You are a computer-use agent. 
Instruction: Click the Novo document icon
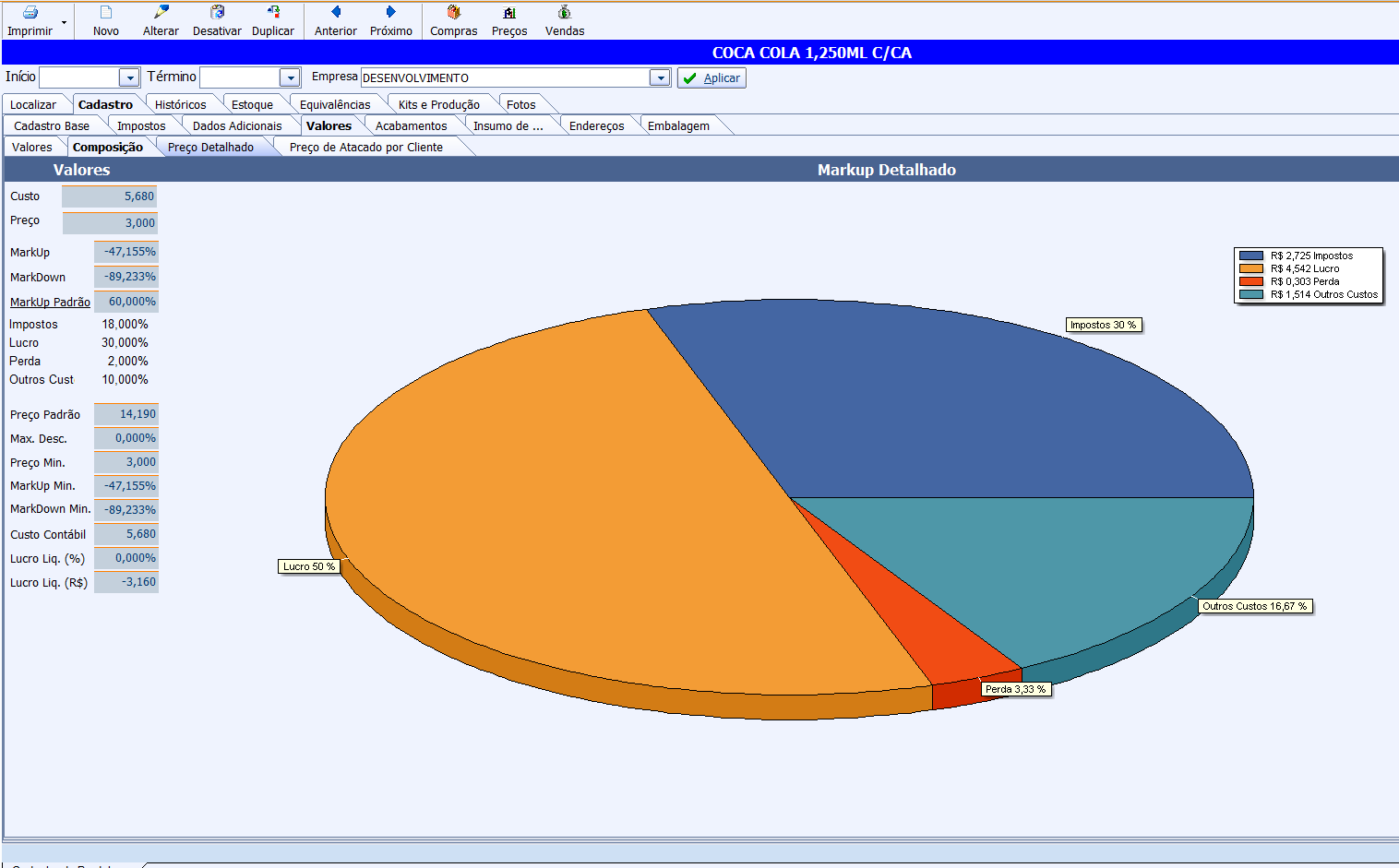coord(105,13)
